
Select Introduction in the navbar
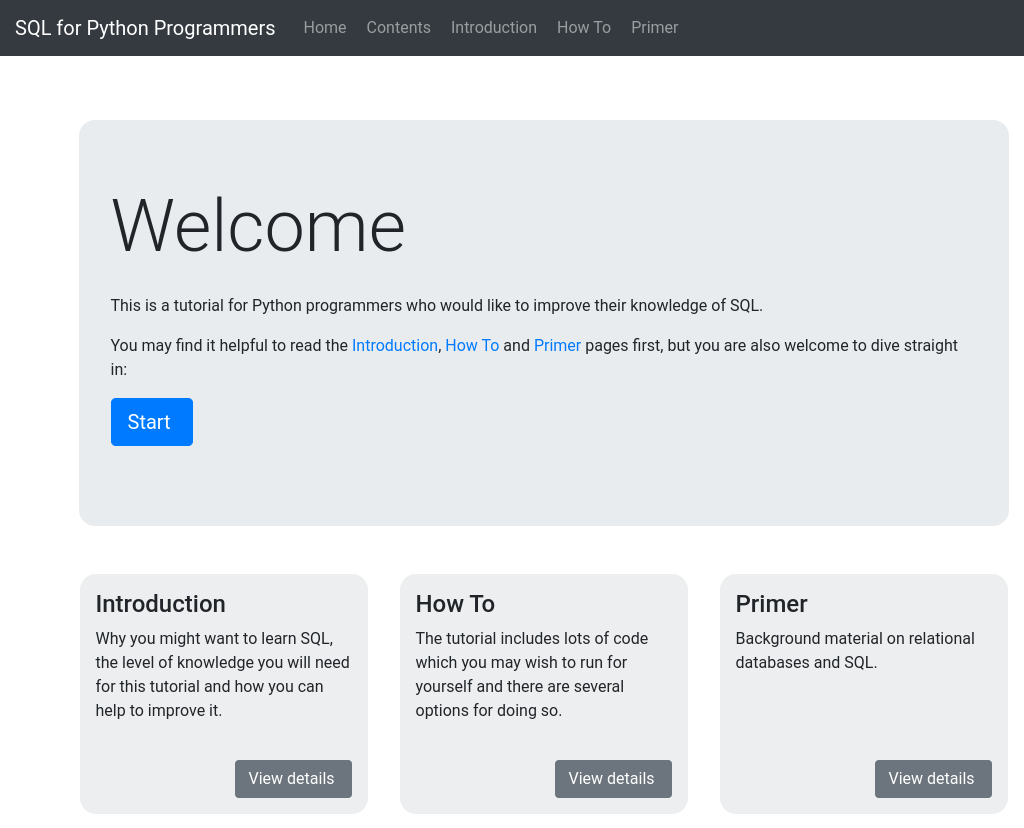(x=493, y=27)
